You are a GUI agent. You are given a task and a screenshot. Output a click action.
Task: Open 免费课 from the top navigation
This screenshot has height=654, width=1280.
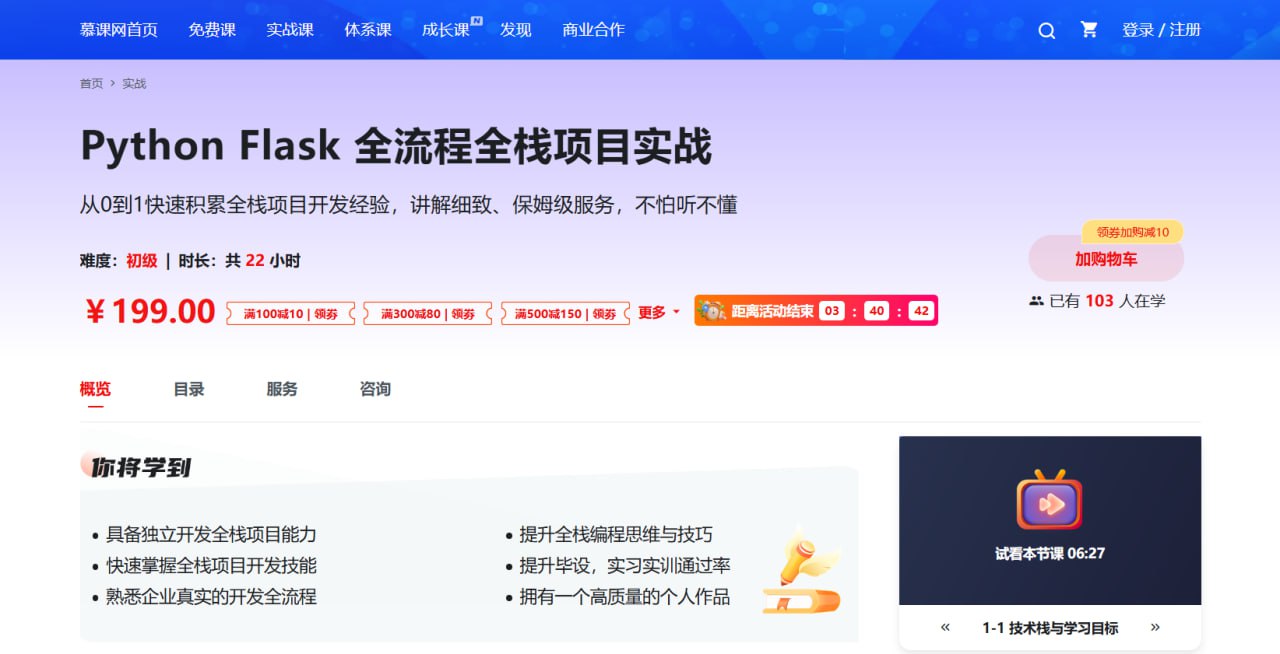(211, 30)
